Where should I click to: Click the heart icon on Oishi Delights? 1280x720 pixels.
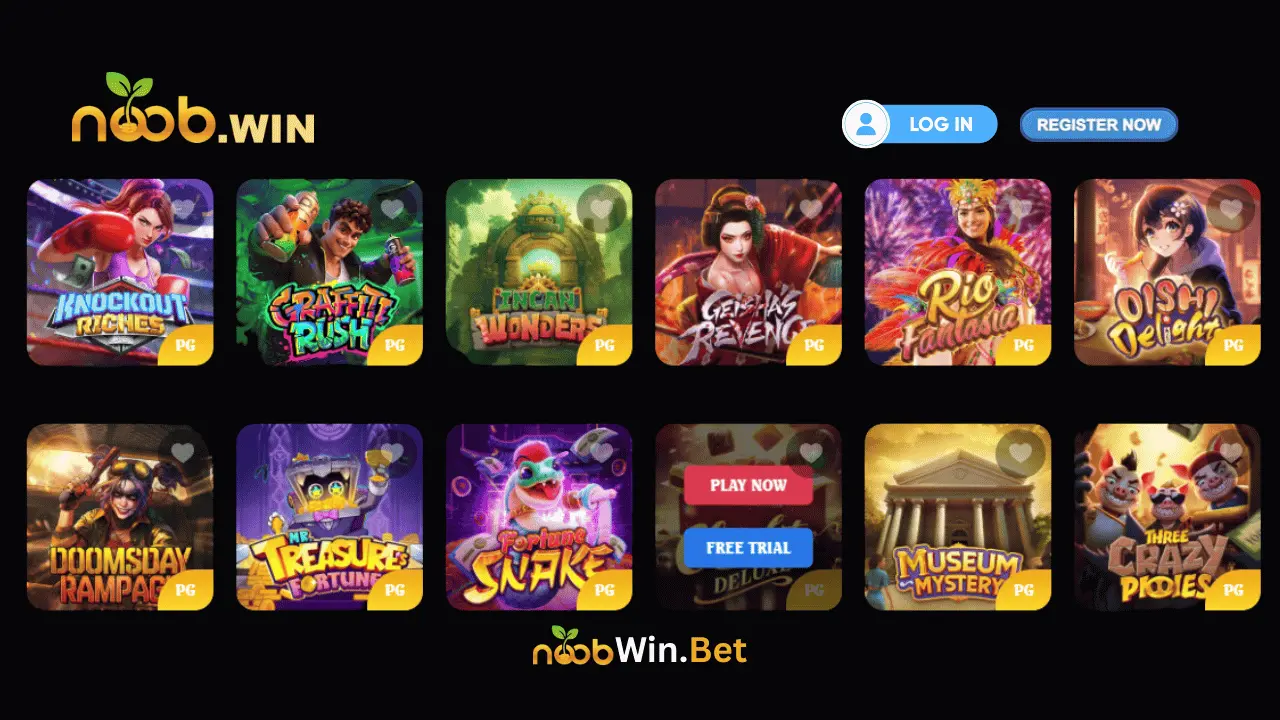[x=1230, y=209]
